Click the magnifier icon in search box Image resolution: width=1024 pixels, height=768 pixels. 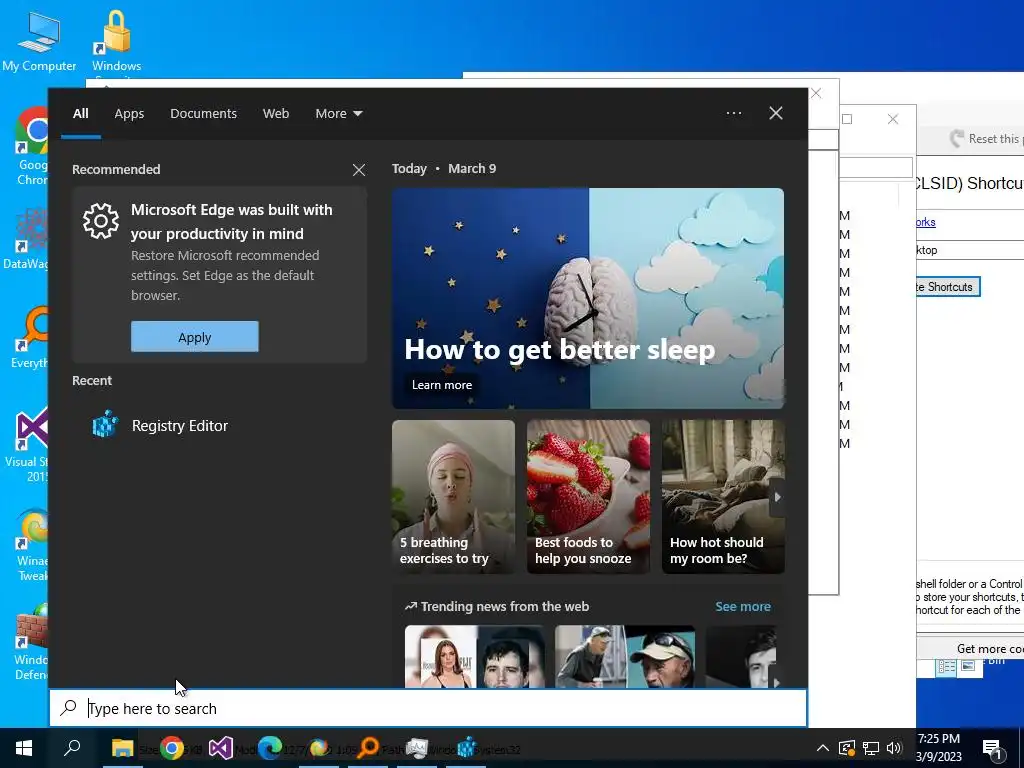[x=69, y=708]
